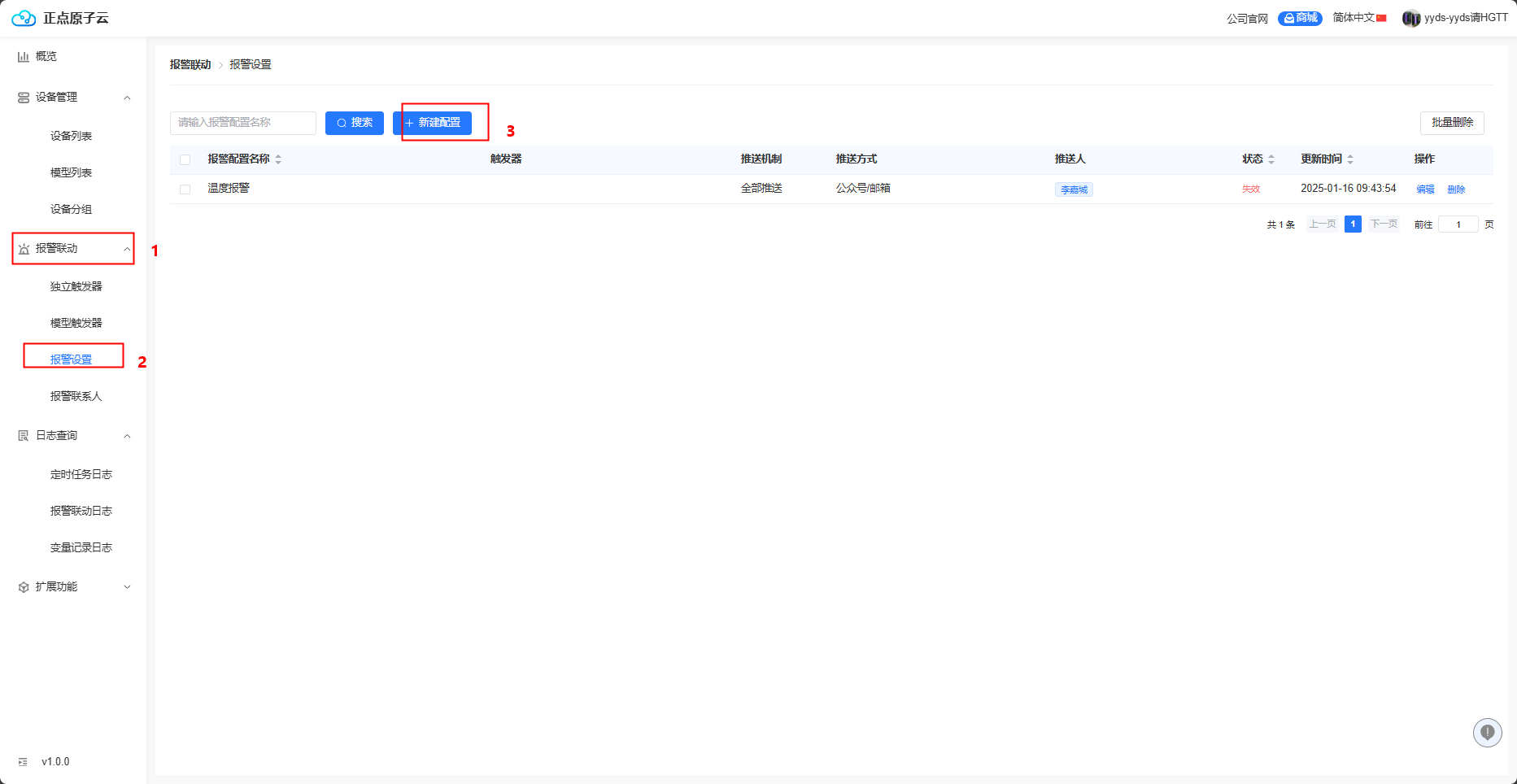The height and width of the screenshot is (784, 1517).
Task: Click the alarm bell icon
Action: (x=24, y=249)
